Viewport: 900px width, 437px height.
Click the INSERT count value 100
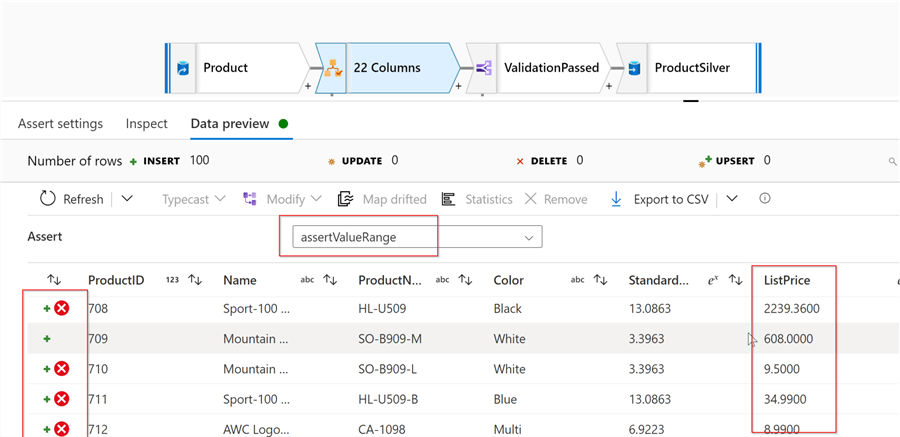click(199, 160)
